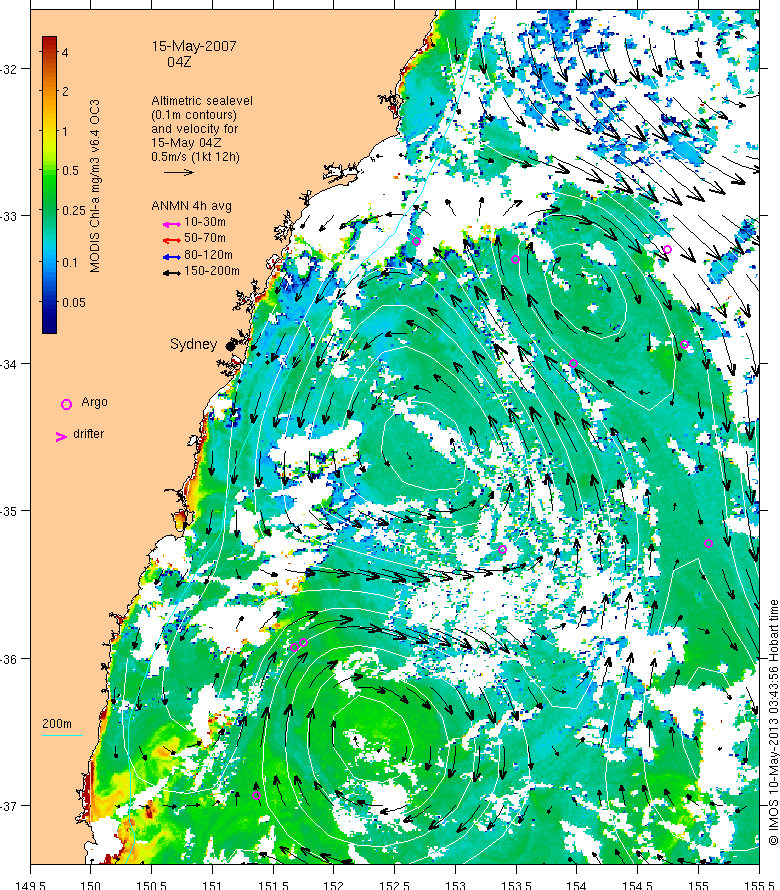Image resolution: width=780 pixels, height=890 pixels.
Task: Click the Argo float marker near 37S 151.4E
Action: click(256, 796)
